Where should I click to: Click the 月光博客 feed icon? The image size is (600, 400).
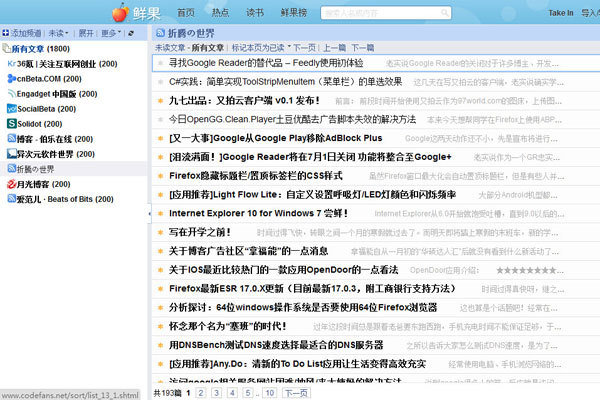(x=11, y=184)
